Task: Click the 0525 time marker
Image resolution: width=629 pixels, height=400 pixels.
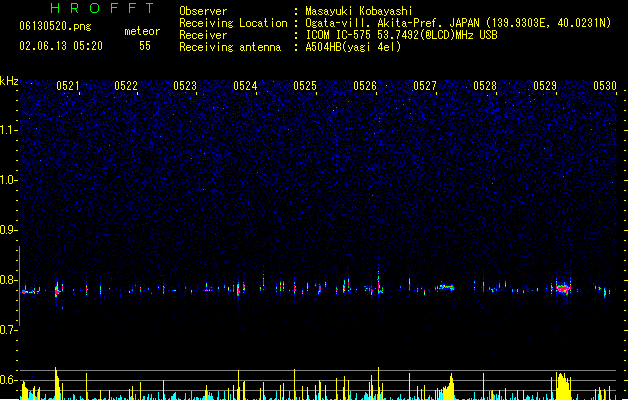Action: (x=305, y=86)
